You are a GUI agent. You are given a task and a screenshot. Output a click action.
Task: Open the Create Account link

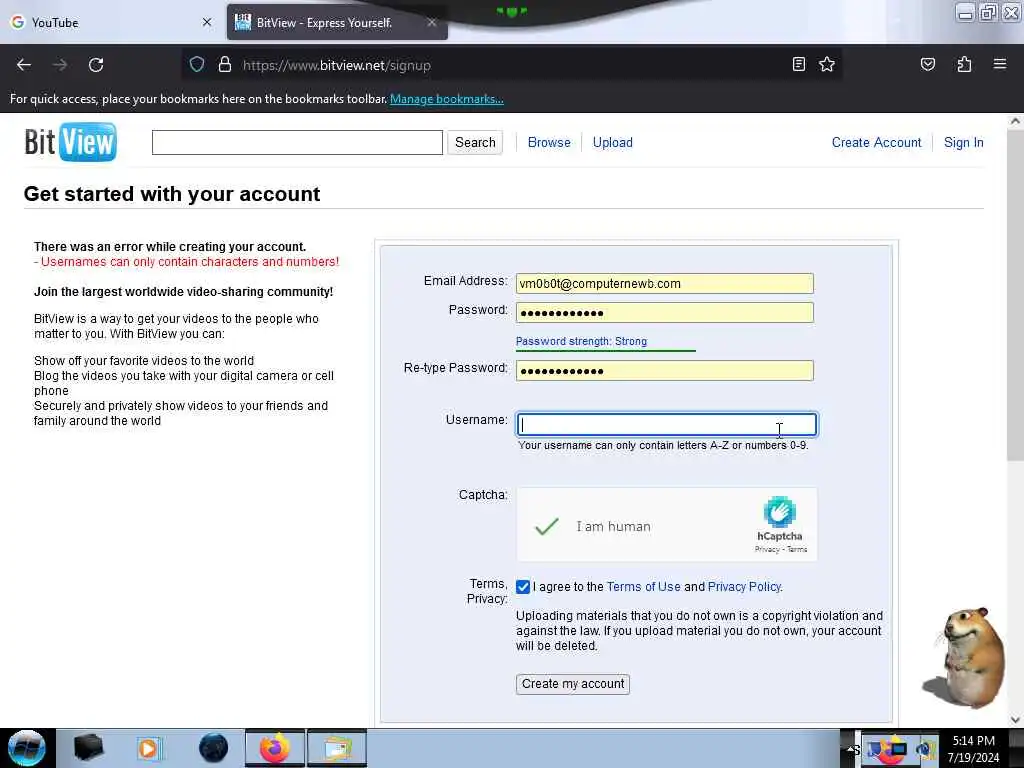[x=876, y=142]
